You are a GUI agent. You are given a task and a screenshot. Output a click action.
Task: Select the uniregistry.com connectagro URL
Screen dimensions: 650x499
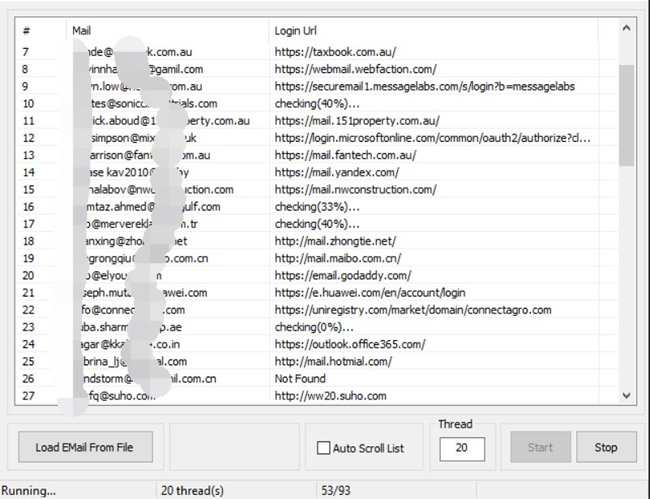(413, 310)
